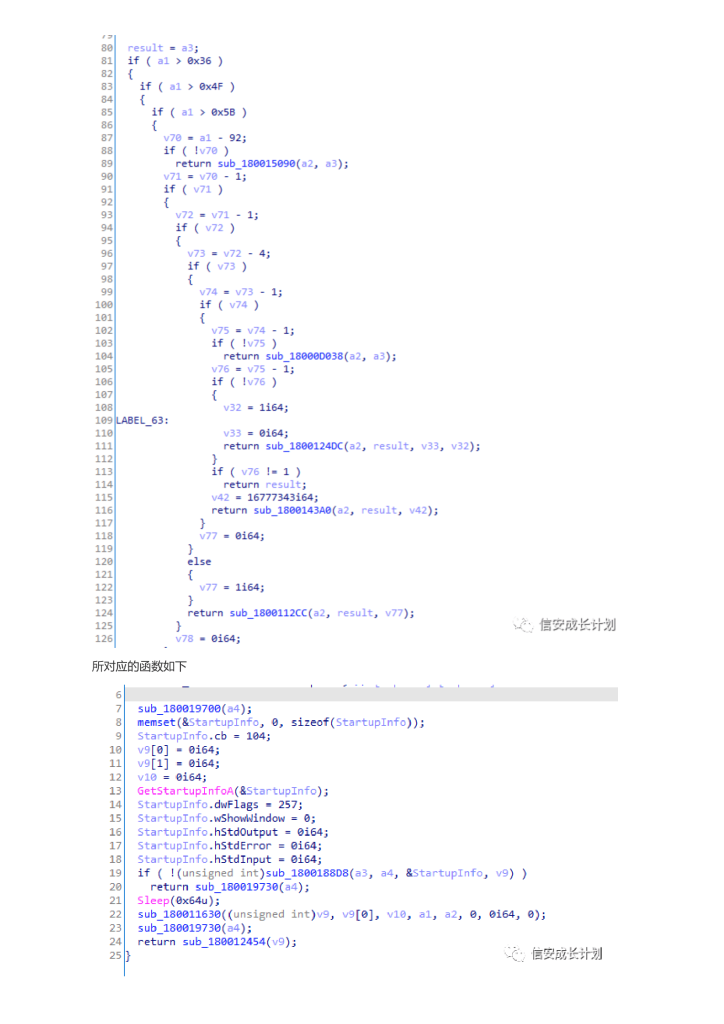This screenshot has width=724, height=1024.
Task: Click the assignment "v33 = 0i64;"
Action: tap(255, 433)
